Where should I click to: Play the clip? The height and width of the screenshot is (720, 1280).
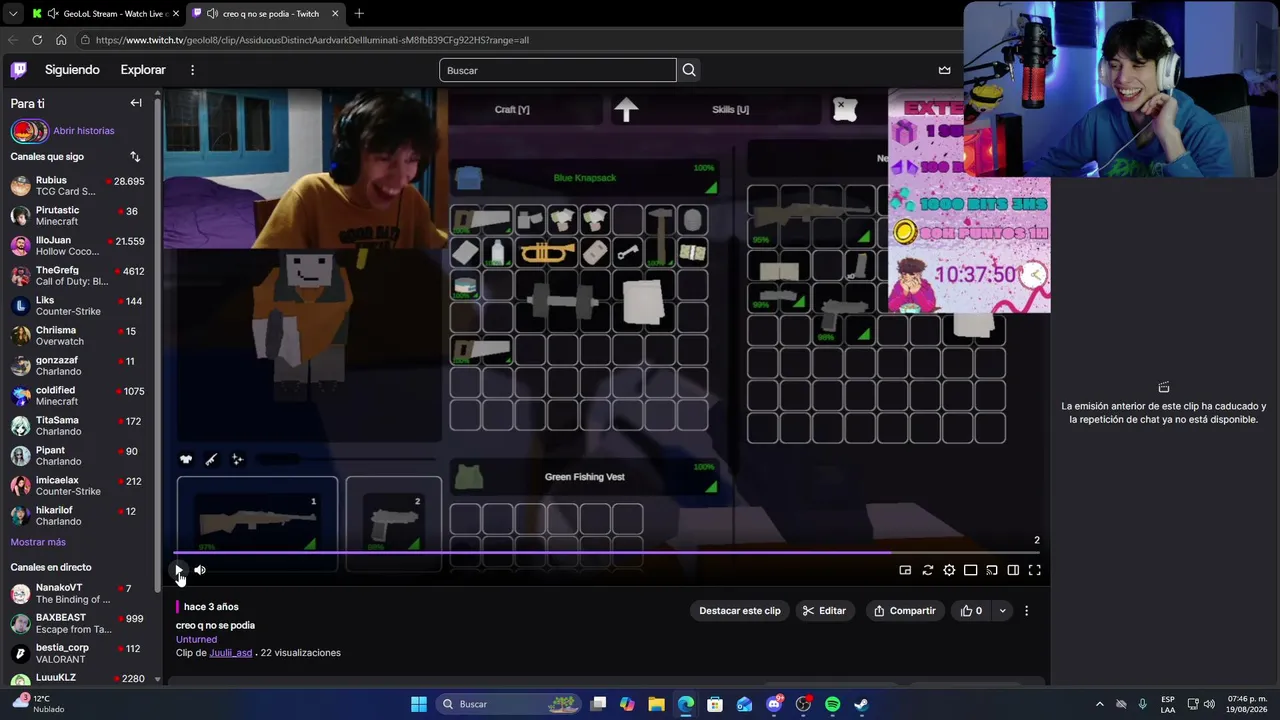[x=179, y=570]
